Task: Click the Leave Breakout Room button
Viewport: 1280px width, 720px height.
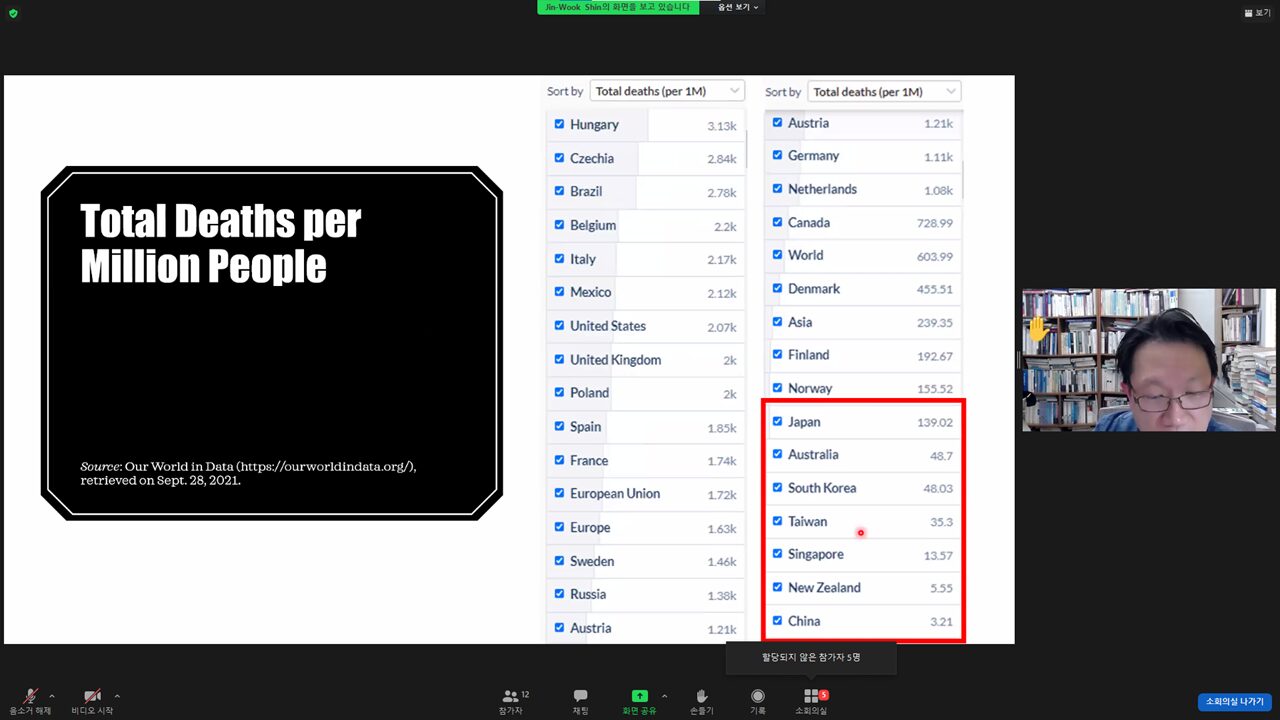Action: pos(1234,702)
